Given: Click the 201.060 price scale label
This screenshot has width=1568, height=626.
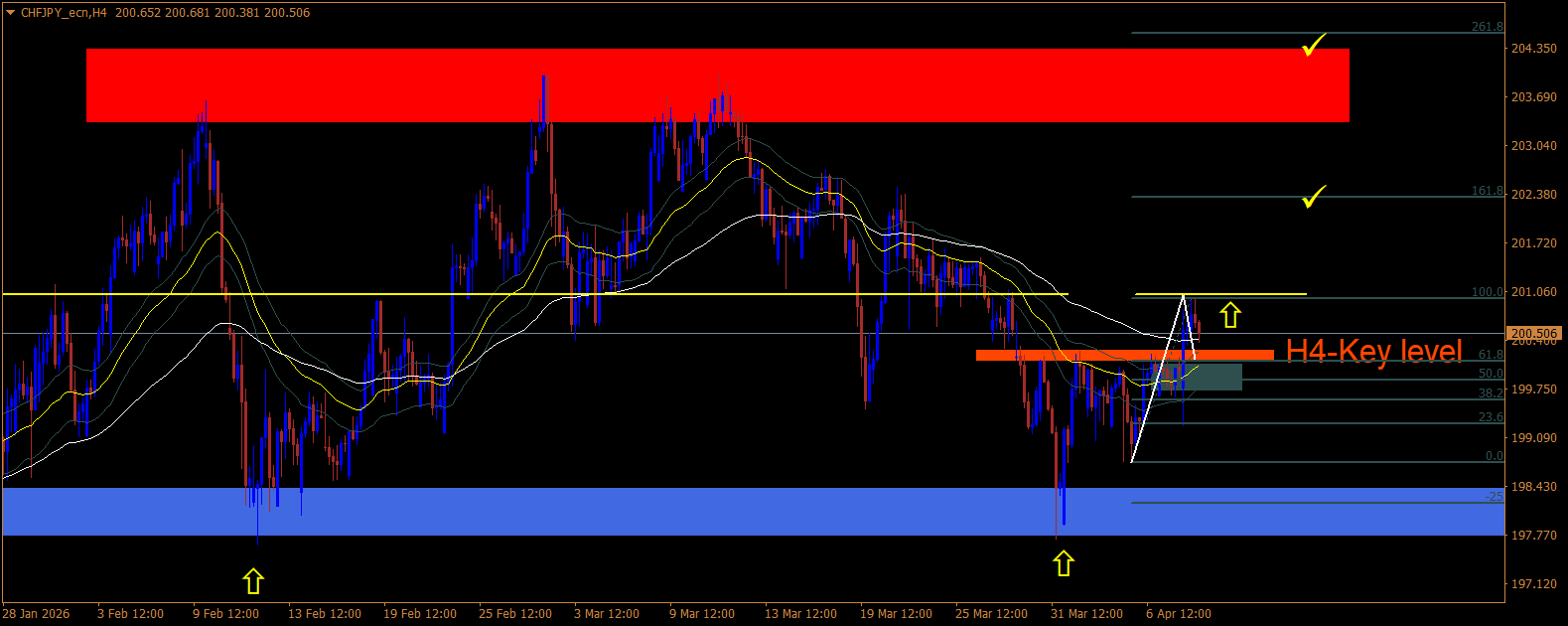Looking at the screenshot, I should (x=1534, y=291).
